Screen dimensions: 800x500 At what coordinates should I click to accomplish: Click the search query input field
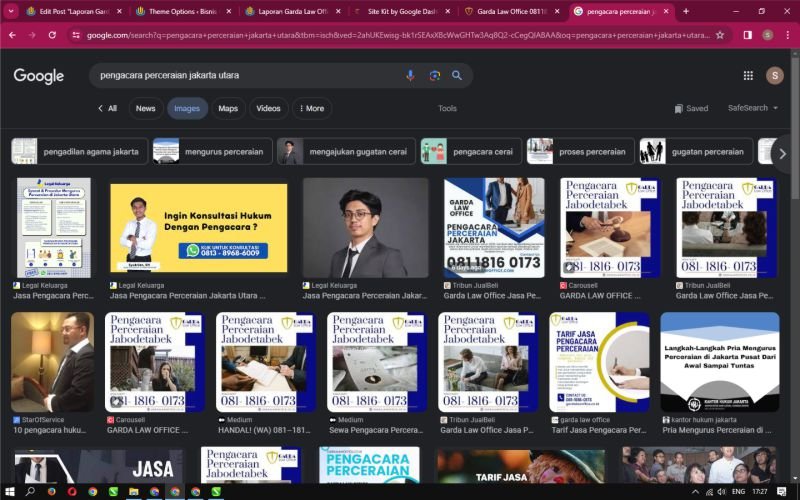click(247, 76)
